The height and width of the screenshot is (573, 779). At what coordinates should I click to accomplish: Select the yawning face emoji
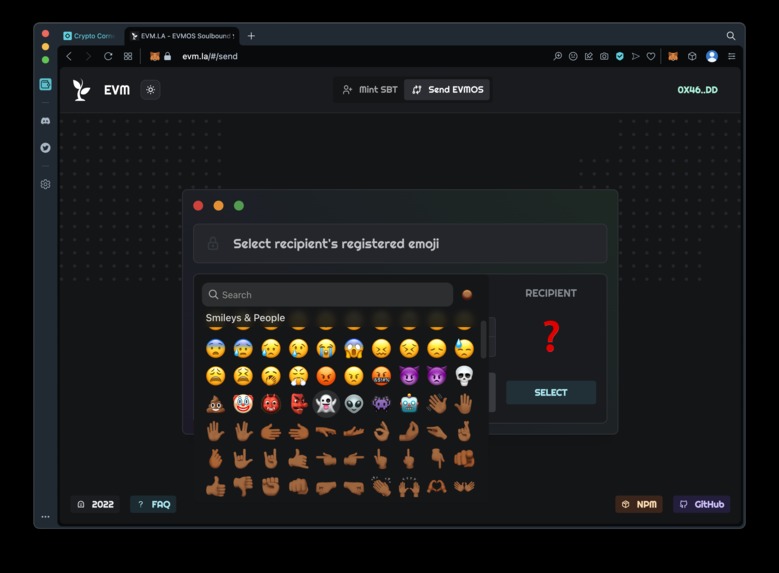tap(271, 376)
